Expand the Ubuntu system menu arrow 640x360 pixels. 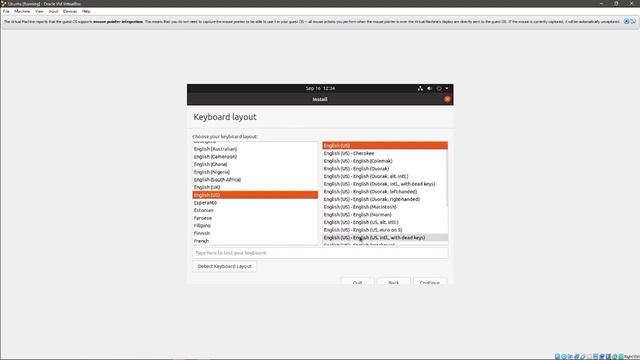coord(447,88)
